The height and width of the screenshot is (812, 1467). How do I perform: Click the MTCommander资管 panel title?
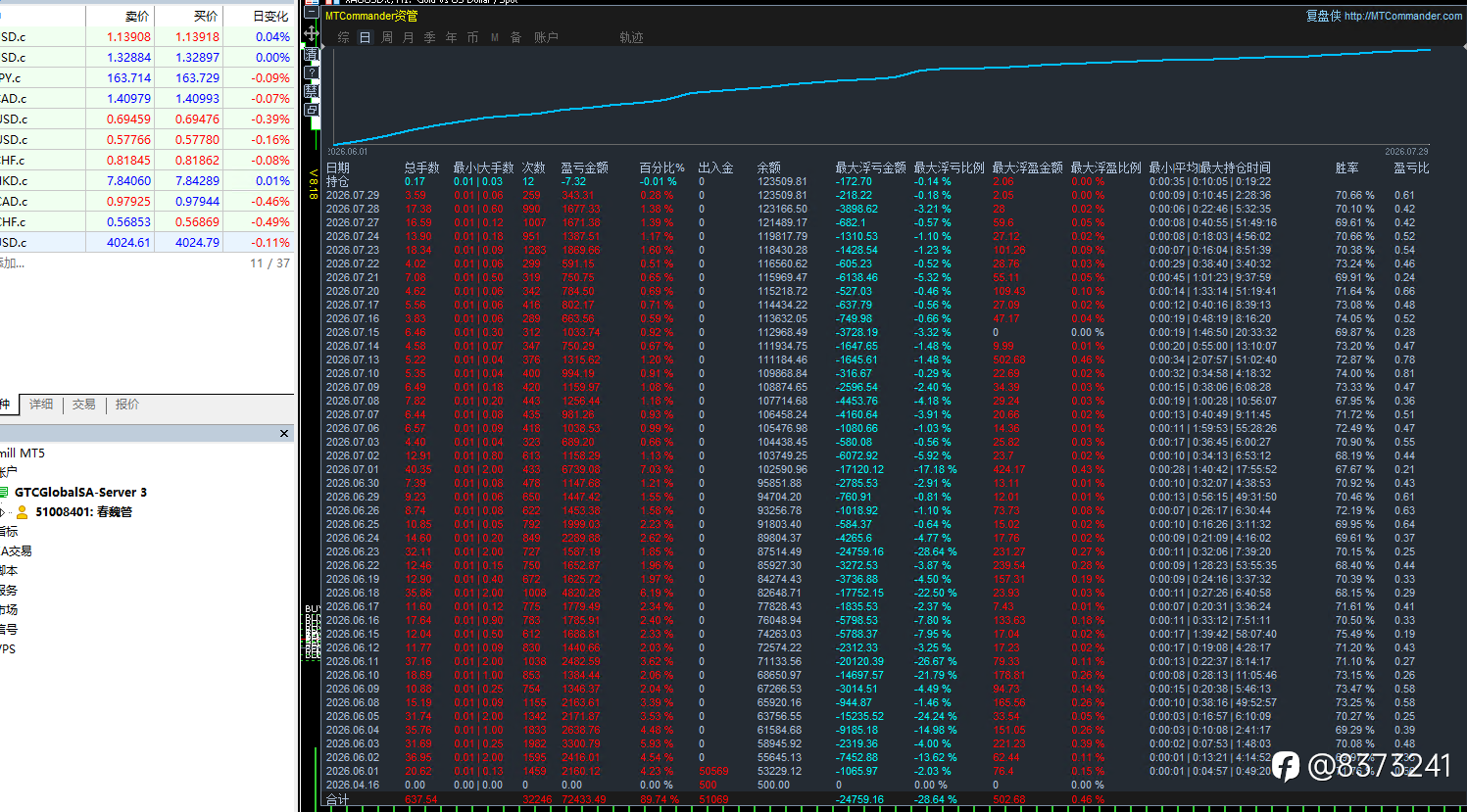[371, 16]
